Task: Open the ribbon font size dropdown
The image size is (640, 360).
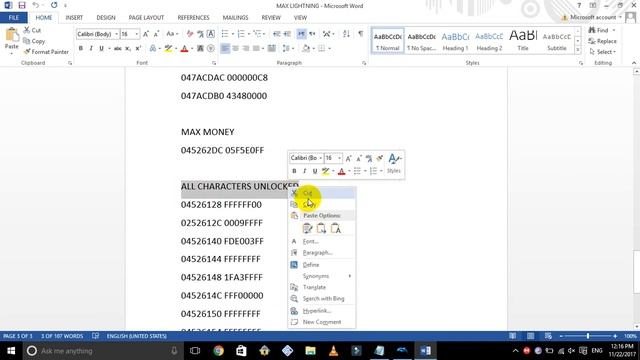Action: [137, 34]
